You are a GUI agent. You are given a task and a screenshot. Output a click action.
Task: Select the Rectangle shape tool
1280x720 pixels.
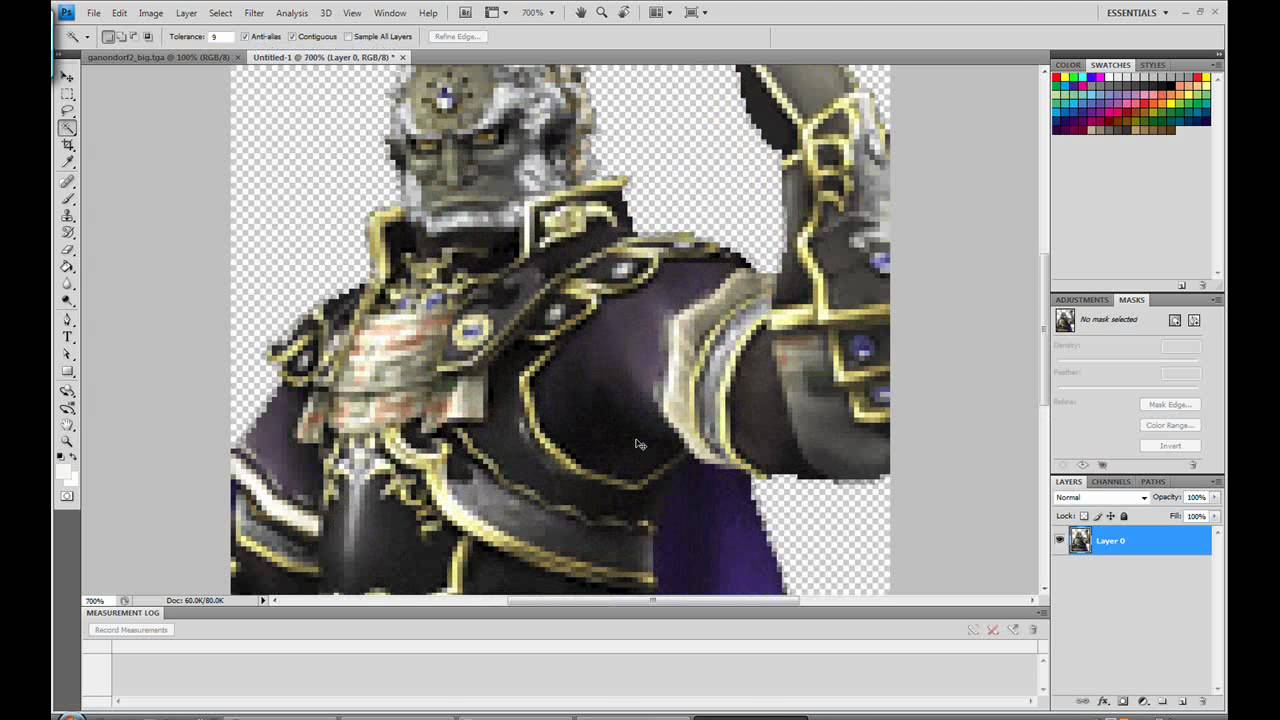coord(67,371)
